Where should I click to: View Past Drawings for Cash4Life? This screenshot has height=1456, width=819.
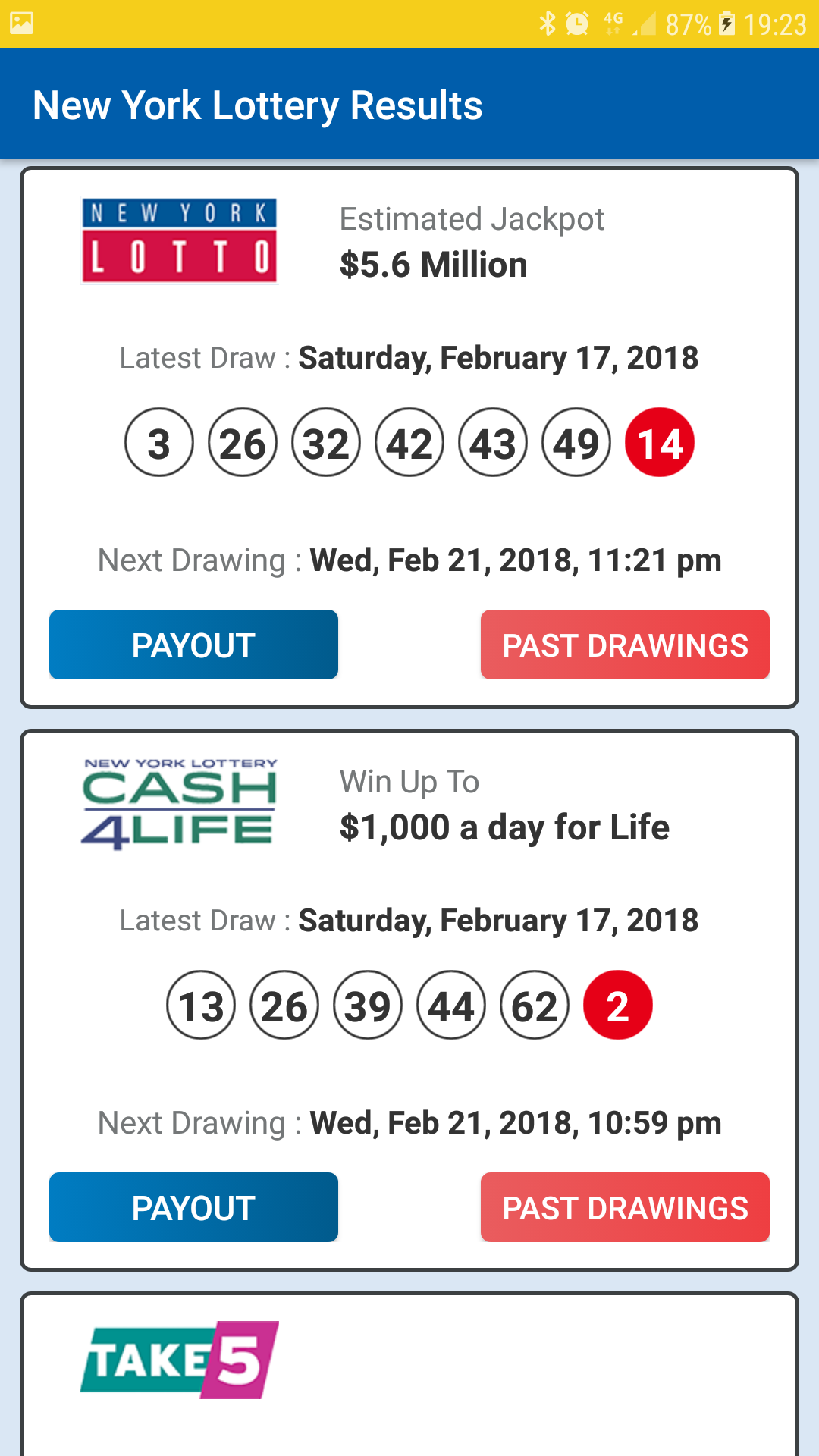625,1208
